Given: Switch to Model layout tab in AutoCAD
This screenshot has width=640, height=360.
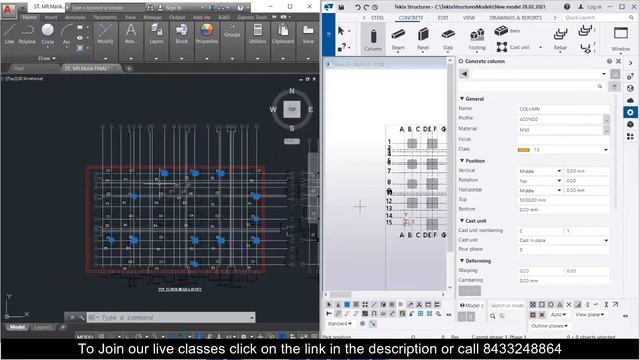Looking at the screenshot, I should (x=17, y=327).
